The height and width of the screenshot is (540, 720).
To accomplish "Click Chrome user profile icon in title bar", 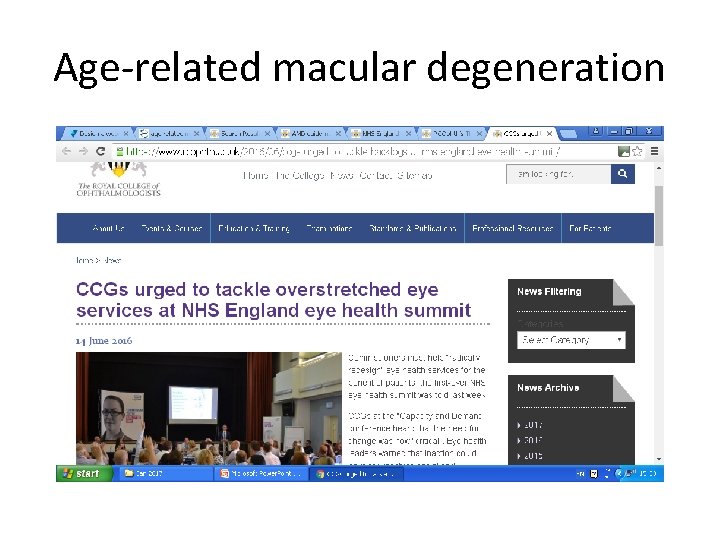I will tap(596, 131).
